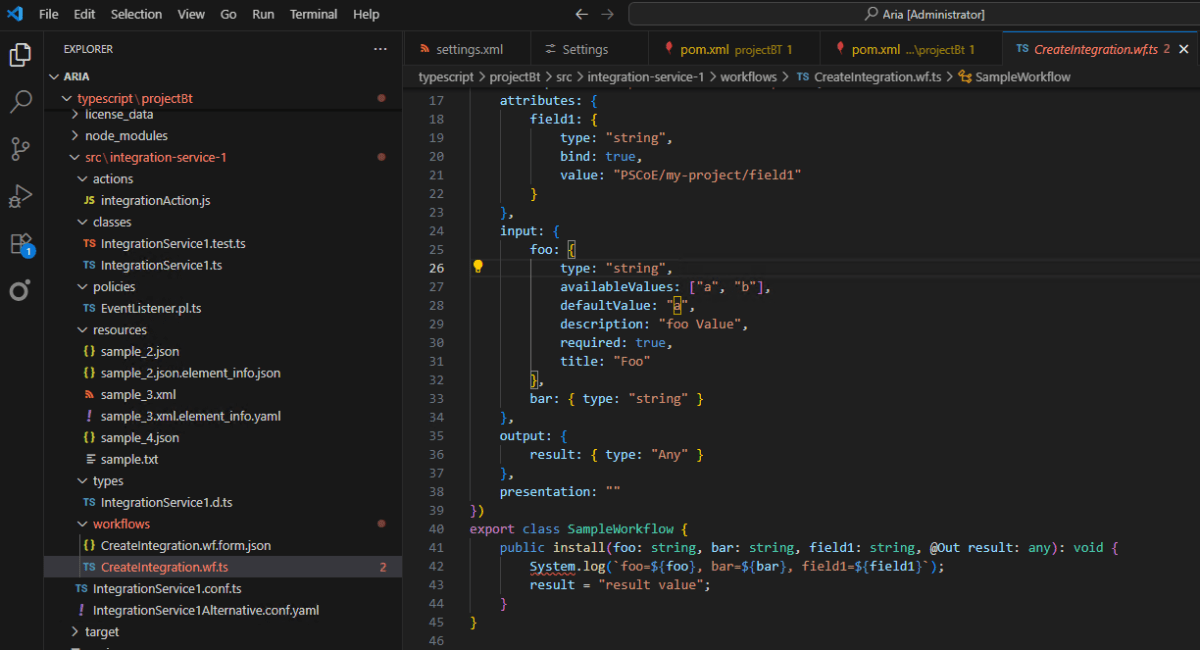Open the Explorer view in activity bar
The image size is (1200, 650).
[20, 54]
